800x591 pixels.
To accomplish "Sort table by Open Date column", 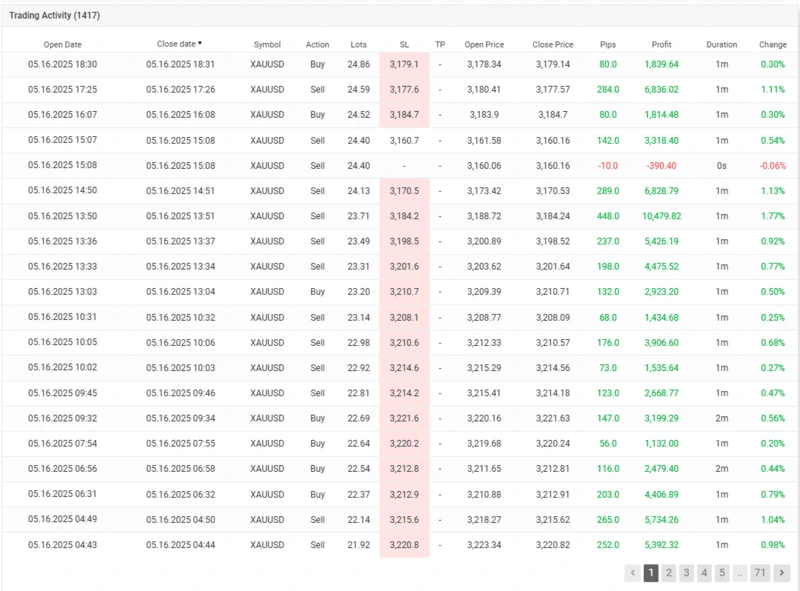I will (62, 45).
